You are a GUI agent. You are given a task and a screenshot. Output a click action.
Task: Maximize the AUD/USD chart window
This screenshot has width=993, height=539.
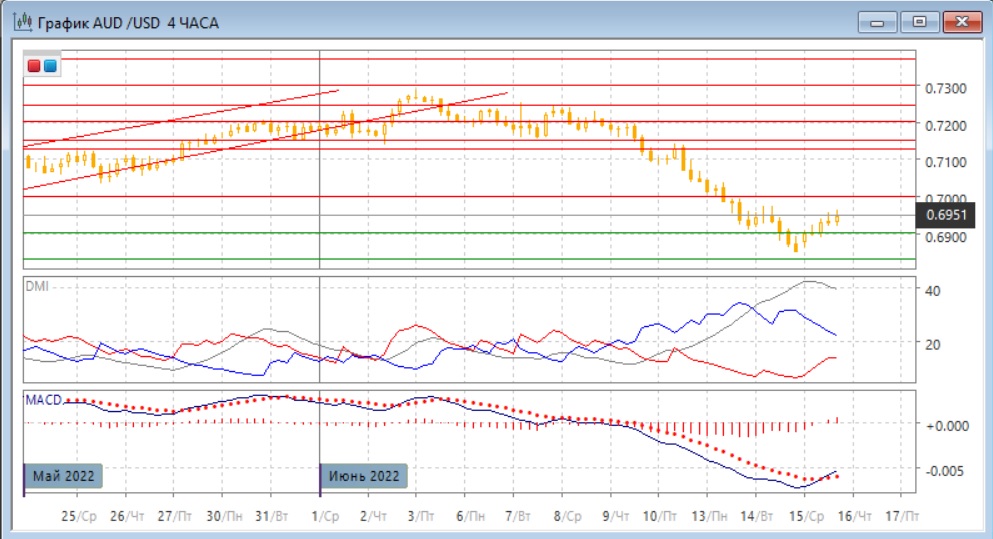click(916, 21)
